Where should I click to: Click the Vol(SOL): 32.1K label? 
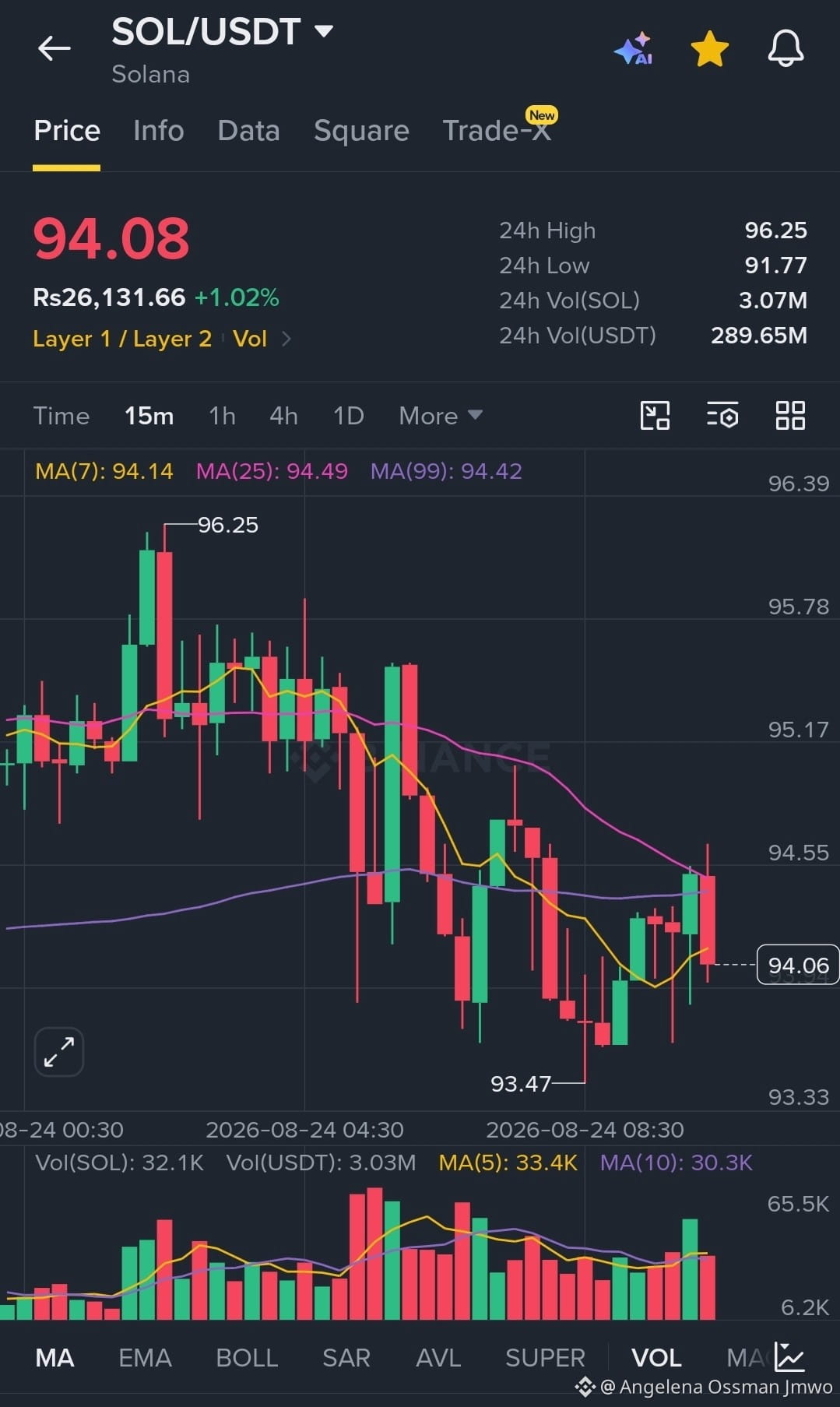(119, 1163)
